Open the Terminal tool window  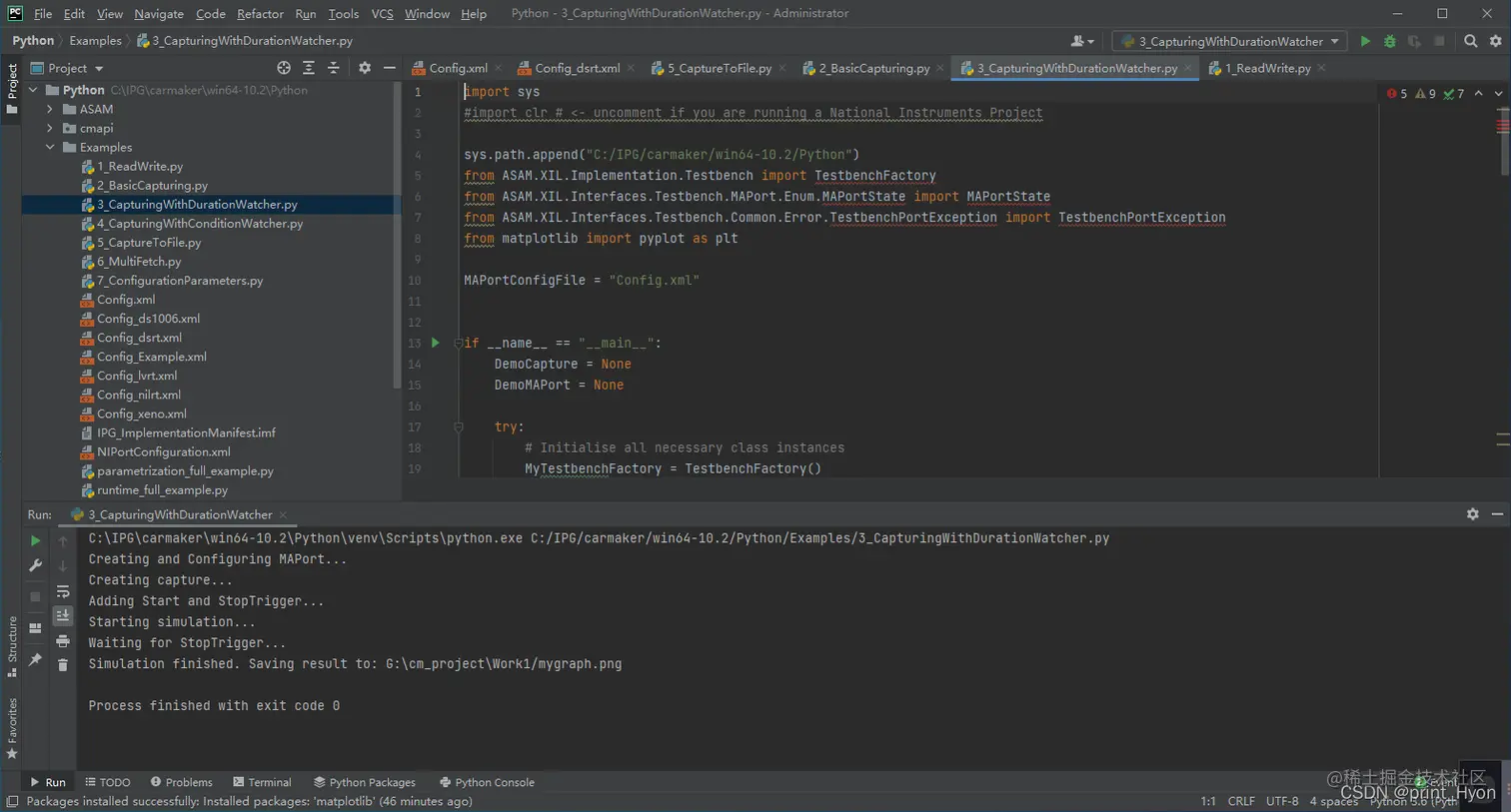coord(262,782)
